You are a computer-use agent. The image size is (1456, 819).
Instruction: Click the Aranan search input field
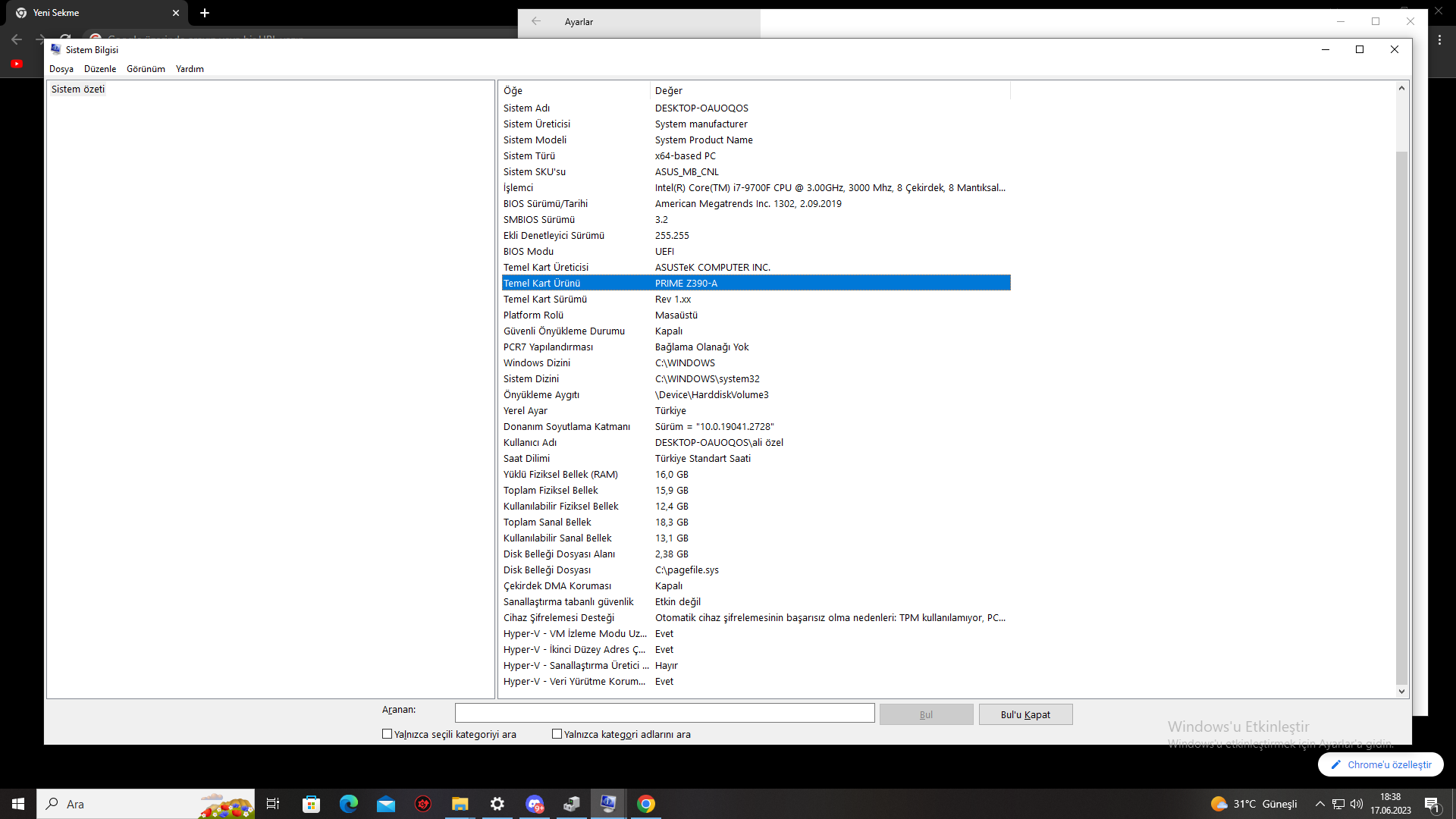click(x=664, y=713)
